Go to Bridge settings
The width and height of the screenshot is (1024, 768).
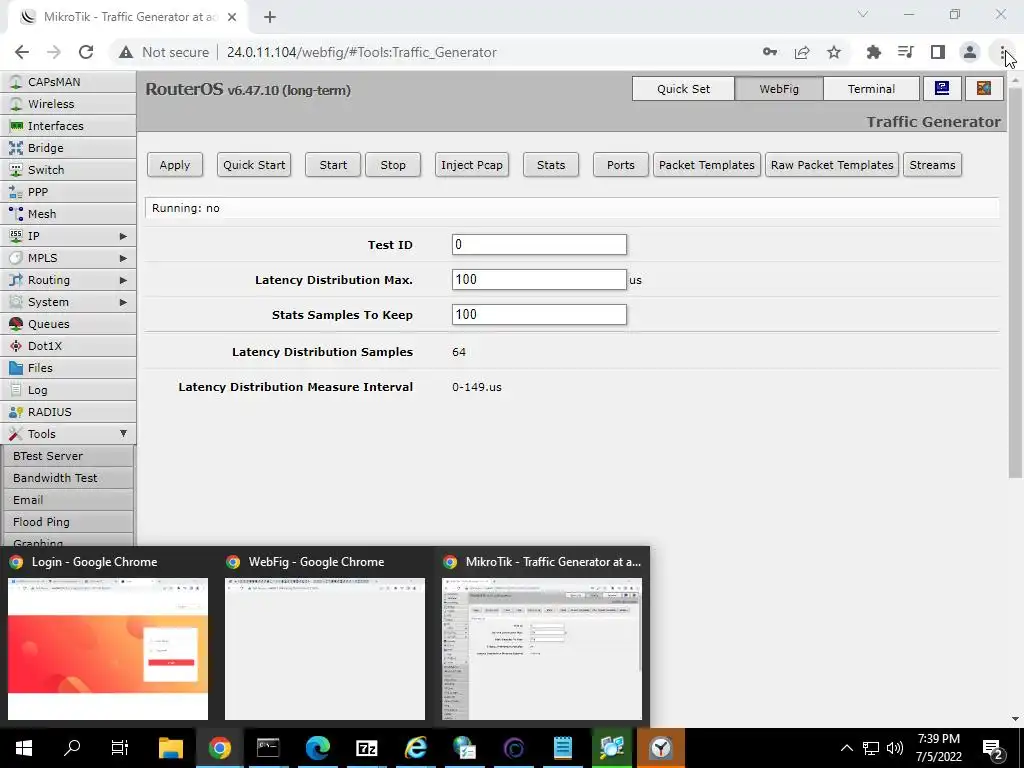point(68,148)
